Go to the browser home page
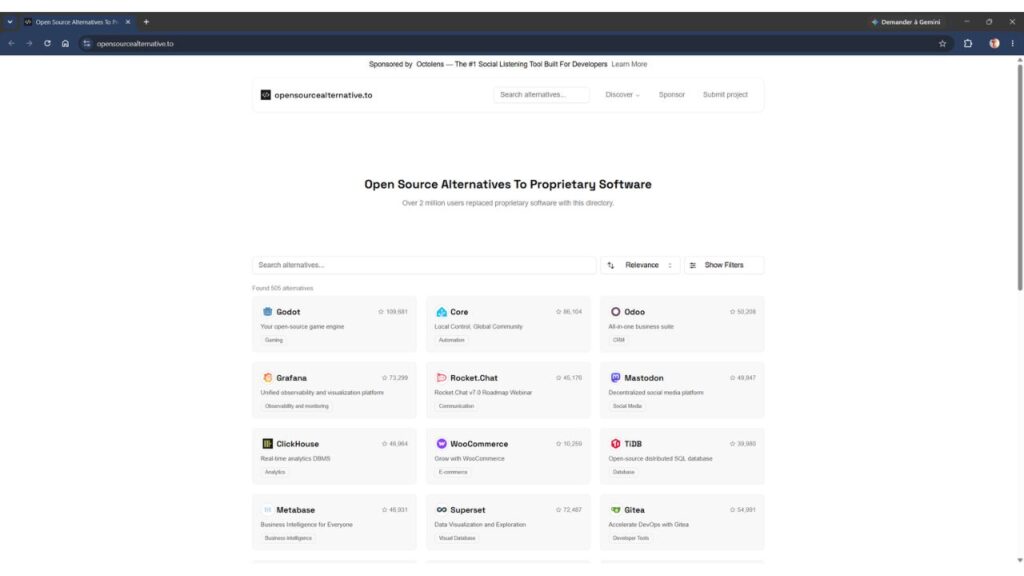 (x=65, y=44)
